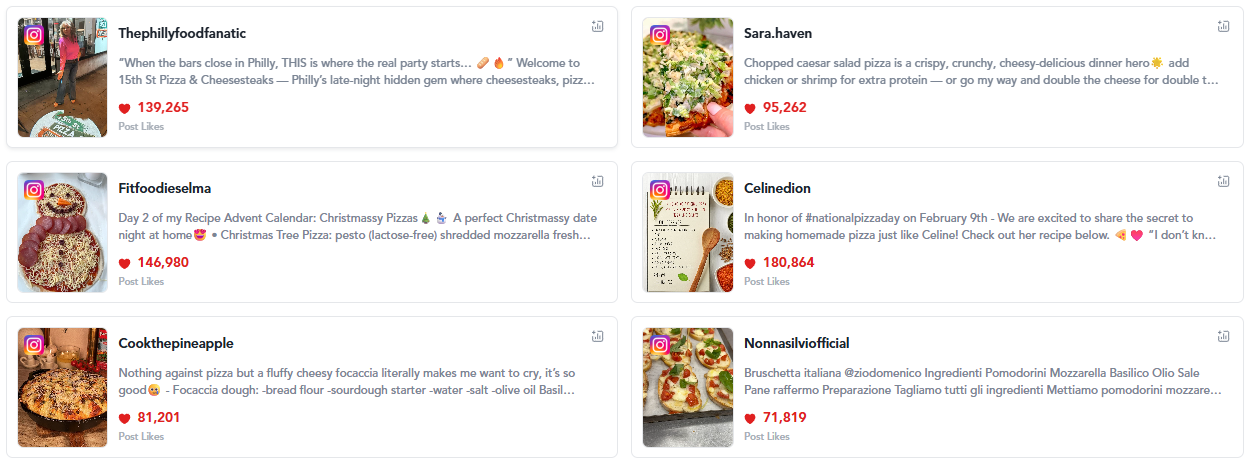Open analytics icon on Nonnasilviofficial card

[1223, 336]
